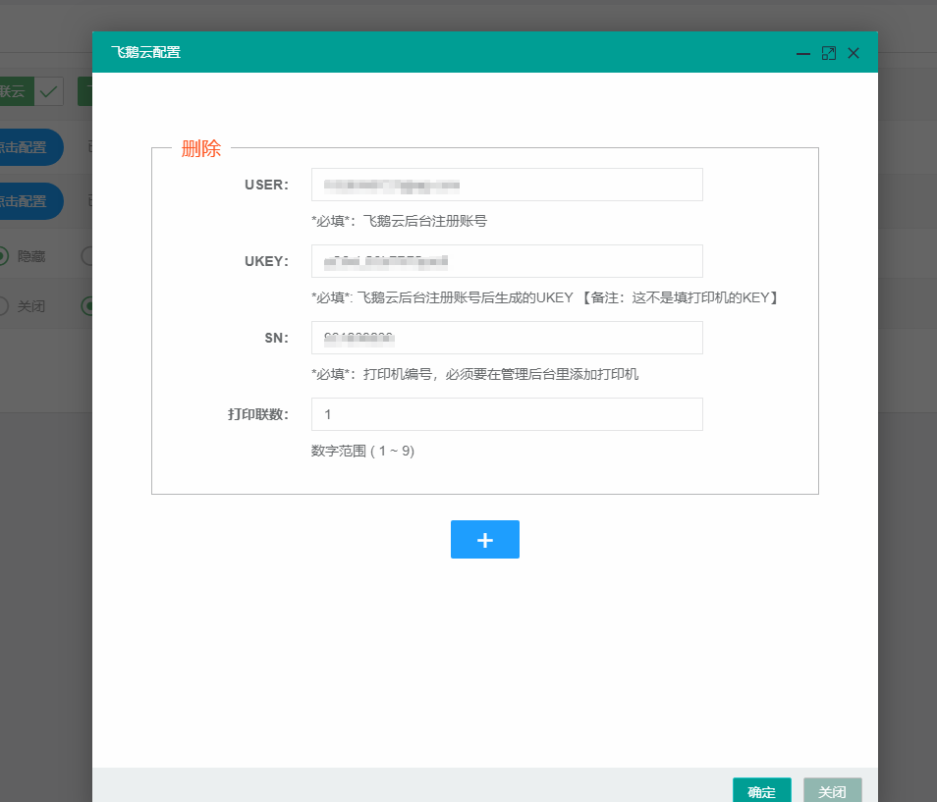The height and width of the screenshot is (802, 937).
Task: Focus the 打印联数 input field
Action: (507, 414)
